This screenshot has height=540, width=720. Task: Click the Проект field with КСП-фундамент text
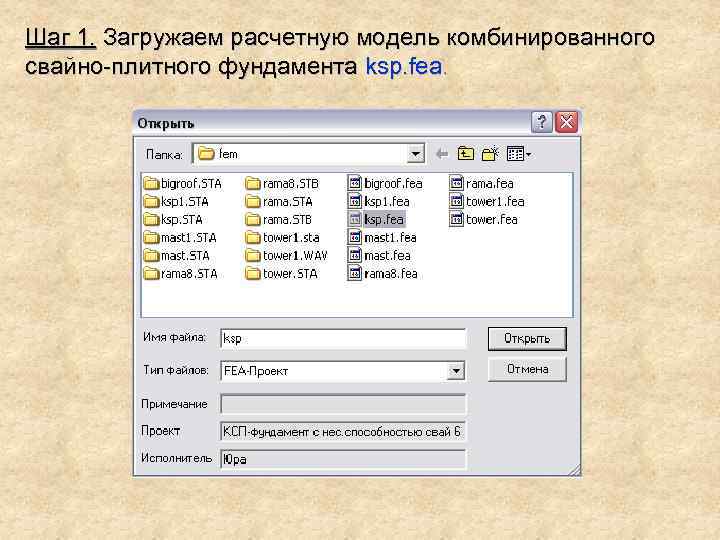343,432
